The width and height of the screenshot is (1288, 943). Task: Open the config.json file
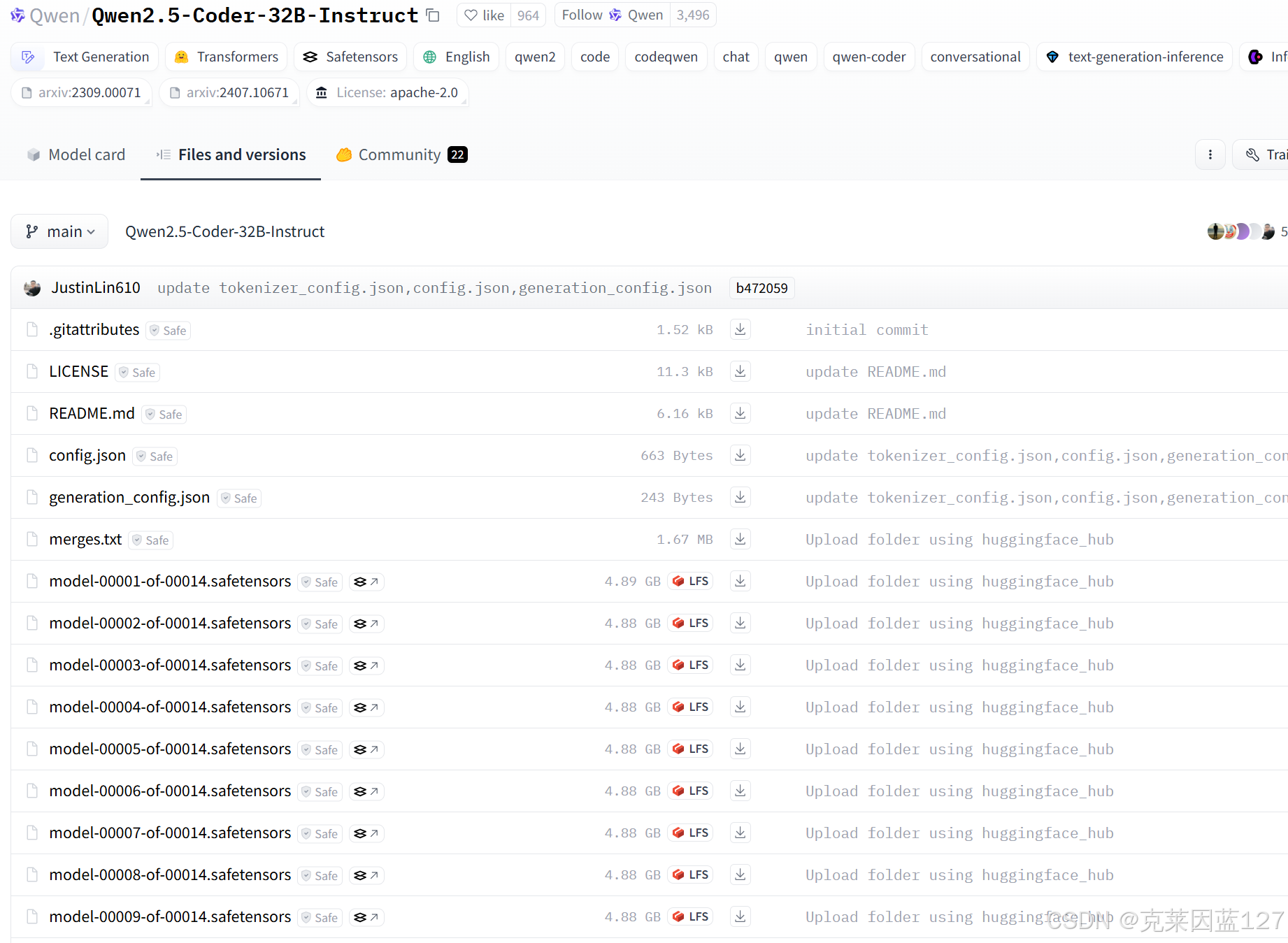click(87, 455)
